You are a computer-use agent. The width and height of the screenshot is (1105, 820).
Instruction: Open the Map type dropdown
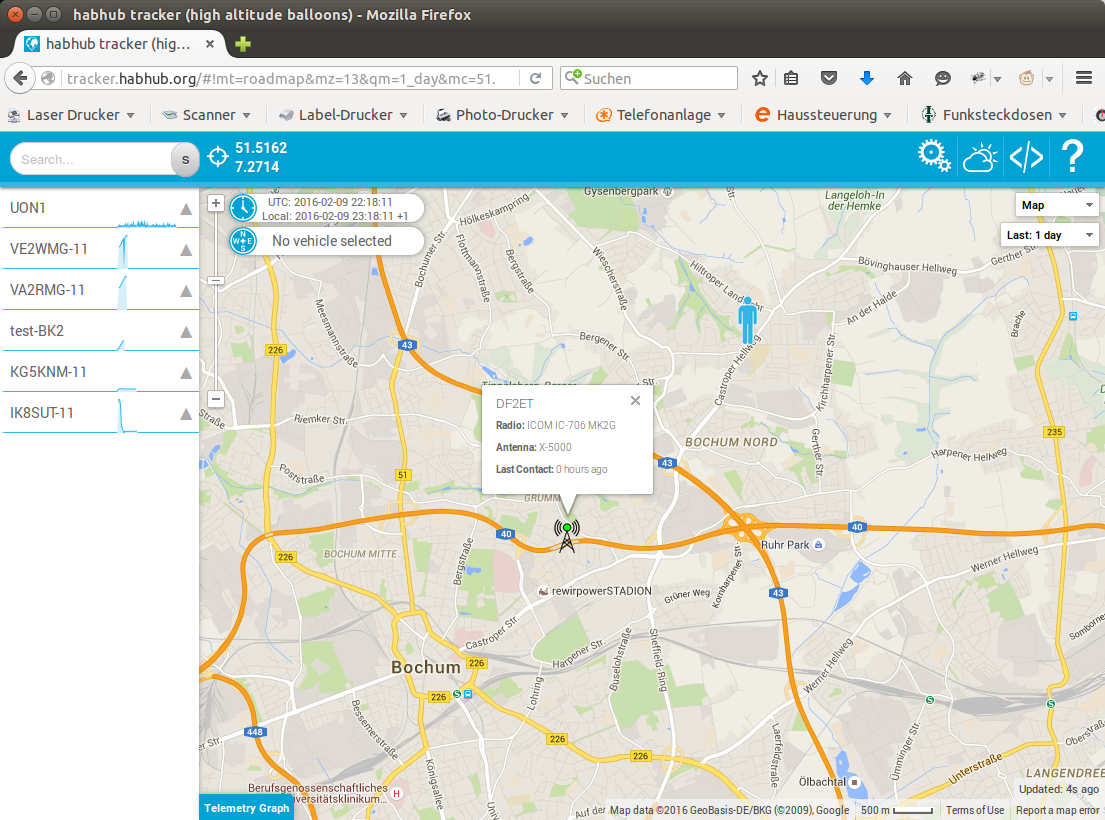coord(1056,205)
